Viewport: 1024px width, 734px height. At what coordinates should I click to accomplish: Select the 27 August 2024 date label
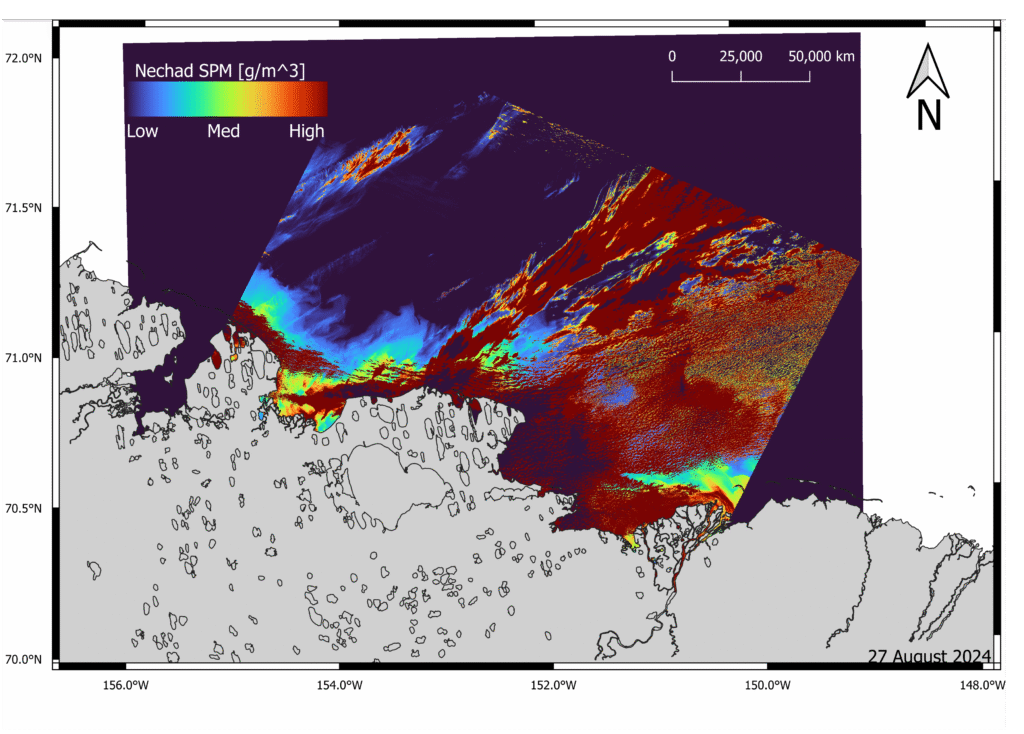pyautogui.click(x=929, y=656)
